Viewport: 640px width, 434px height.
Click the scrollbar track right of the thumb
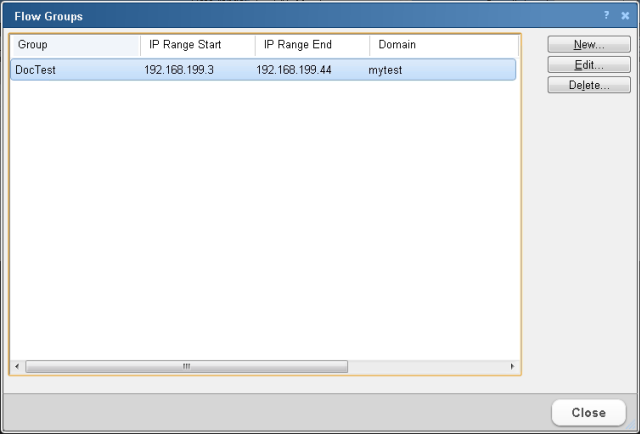tap(428, 367)
